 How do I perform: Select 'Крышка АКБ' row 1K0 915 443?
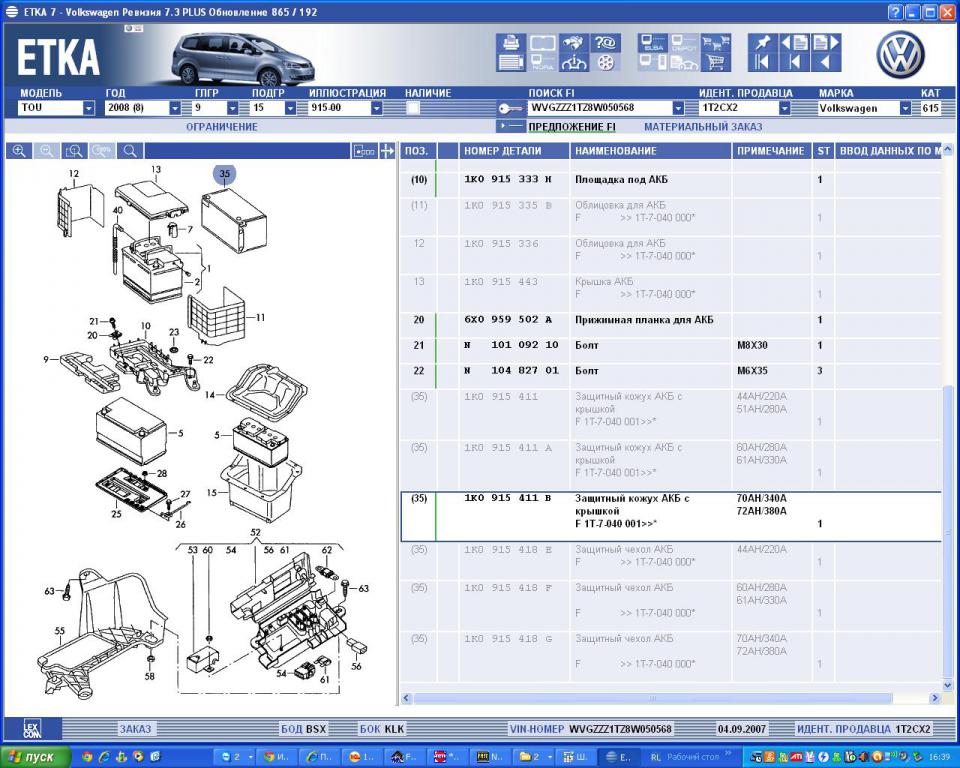[670, 293]
